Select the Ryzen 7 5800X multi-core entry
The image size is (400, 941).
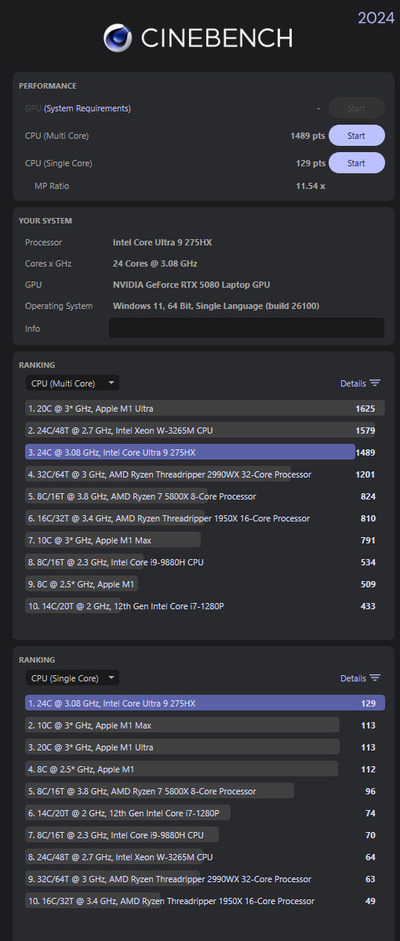tap(204, 496)
